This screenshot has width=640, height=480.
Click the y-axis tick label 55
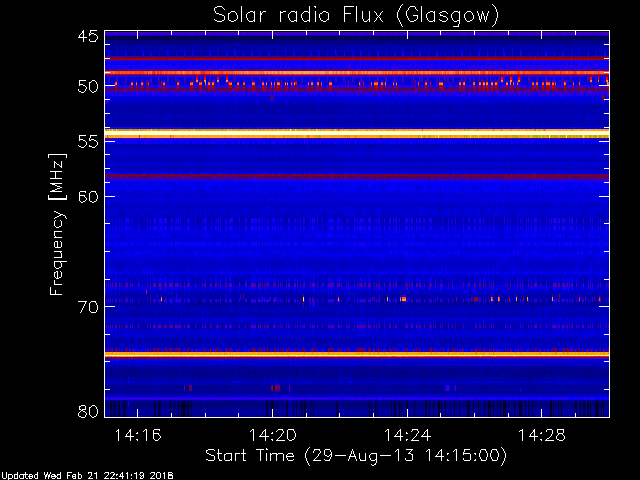pyautogui.click(x=88, y=142)
